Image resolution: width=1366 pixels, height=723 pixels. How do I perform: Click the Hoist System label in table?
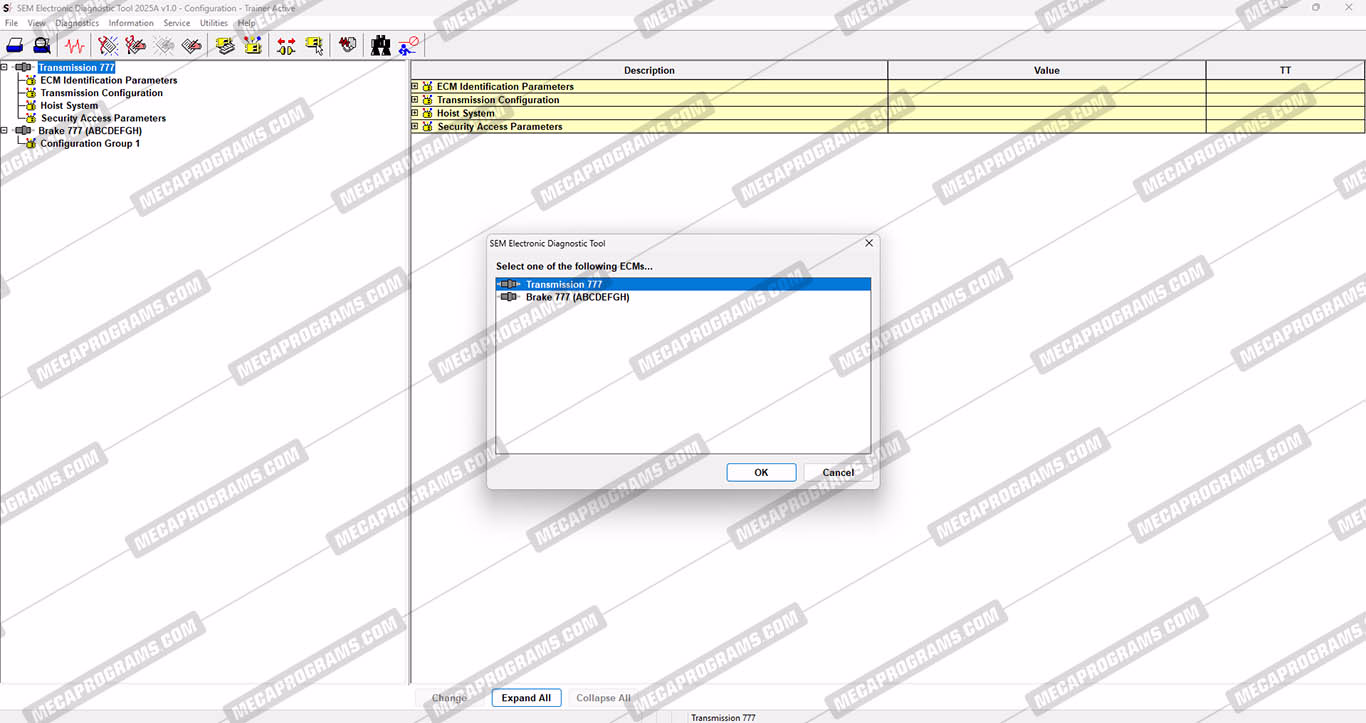[x=466, y=113]
